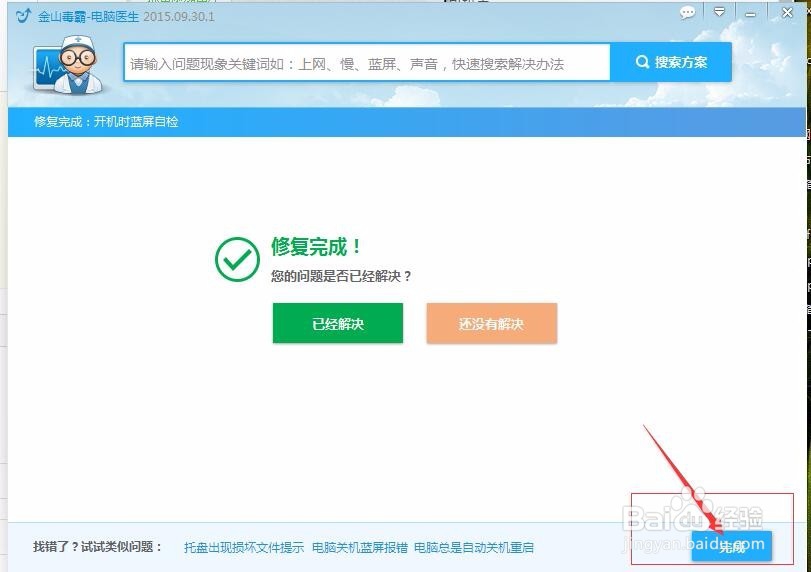Click the green checkmark success icon

tap(237, 259)
